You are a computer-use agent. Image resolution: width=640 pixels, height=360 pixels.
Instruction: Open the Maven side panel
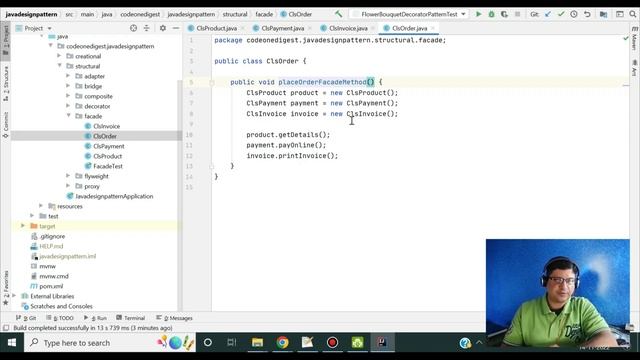tap(634, 39)
